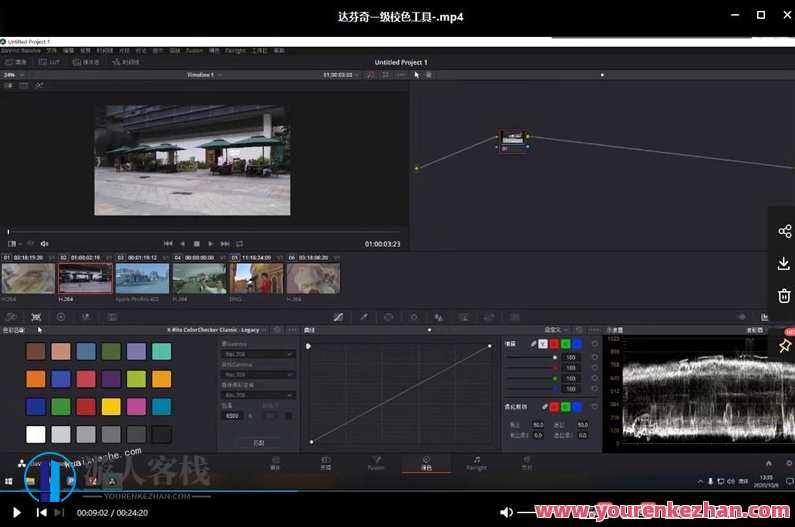Toggle the red channel button in curves
This screenshot has height=527, width=795.
pos(555,344)
